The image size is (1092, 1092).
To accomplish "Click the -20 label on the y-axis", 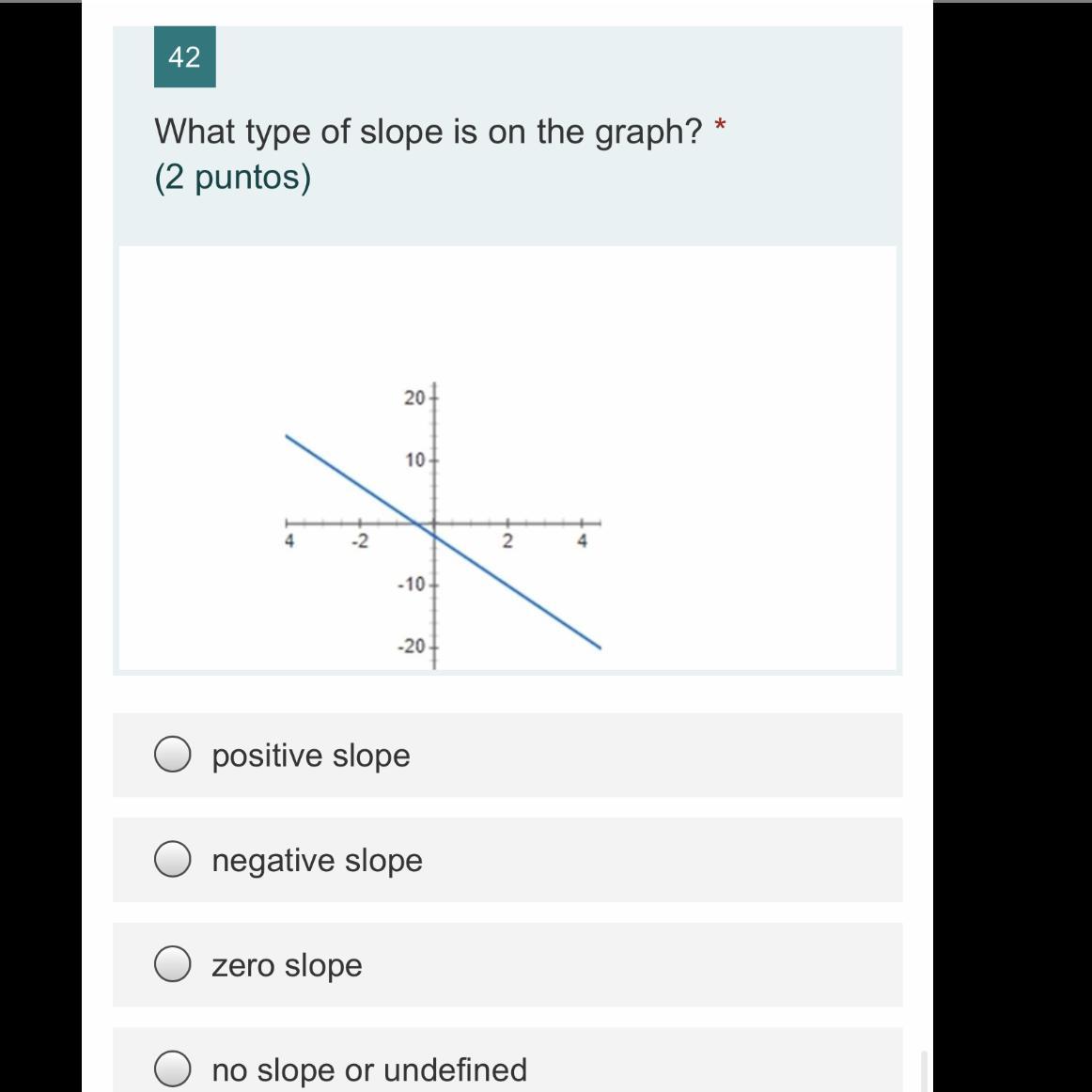I will coord(411,647).
